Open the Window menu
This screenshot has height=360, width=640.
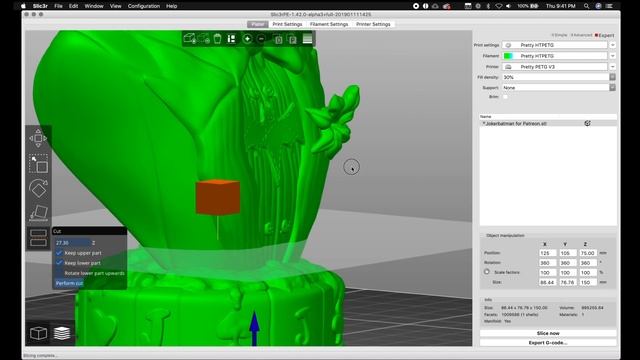tap(94, 6)
